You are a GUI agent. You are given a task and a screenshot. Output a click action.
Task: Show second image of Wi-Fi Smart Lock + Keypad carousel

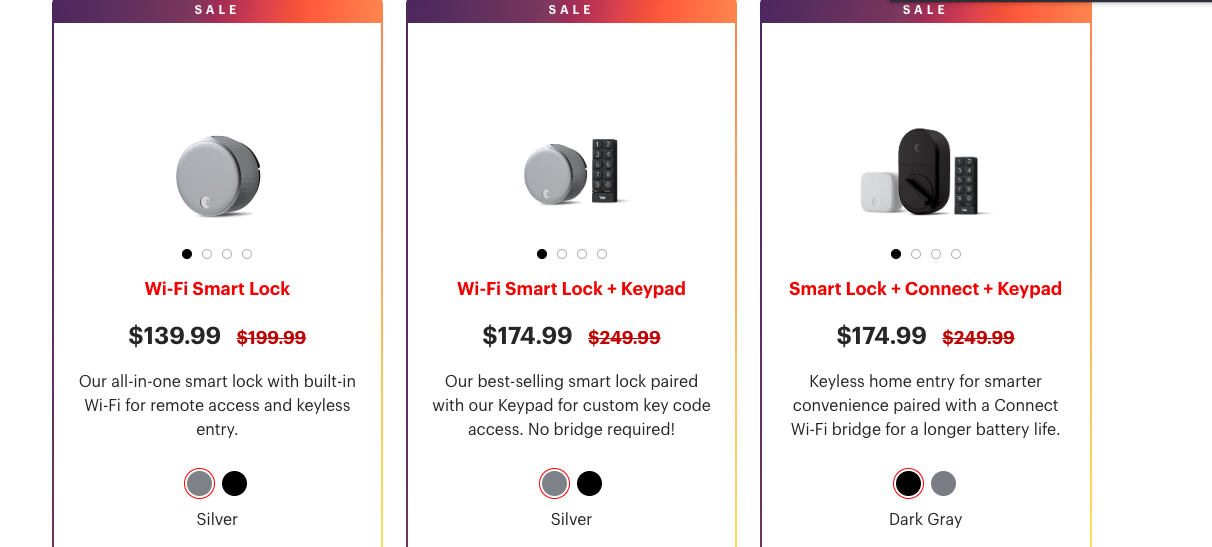(562, 254)
